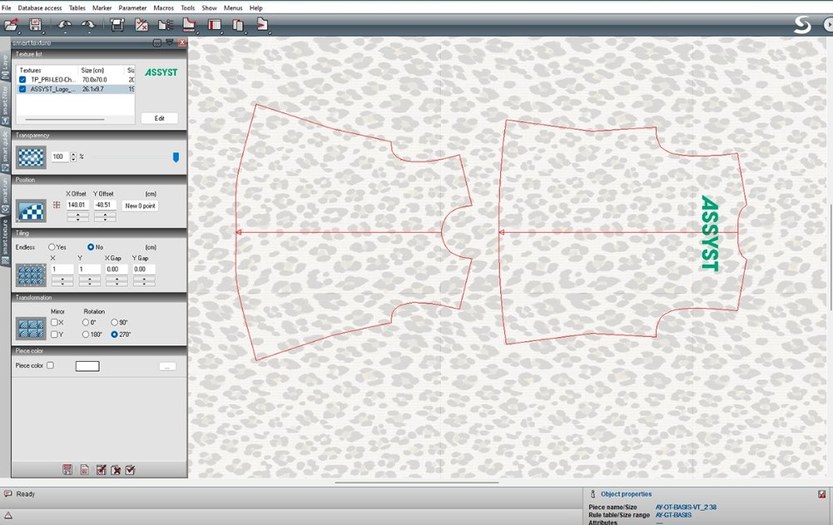Click the open file icon in toolbar
Viewport: 833px width, 525px height.
tap(11, 24)
